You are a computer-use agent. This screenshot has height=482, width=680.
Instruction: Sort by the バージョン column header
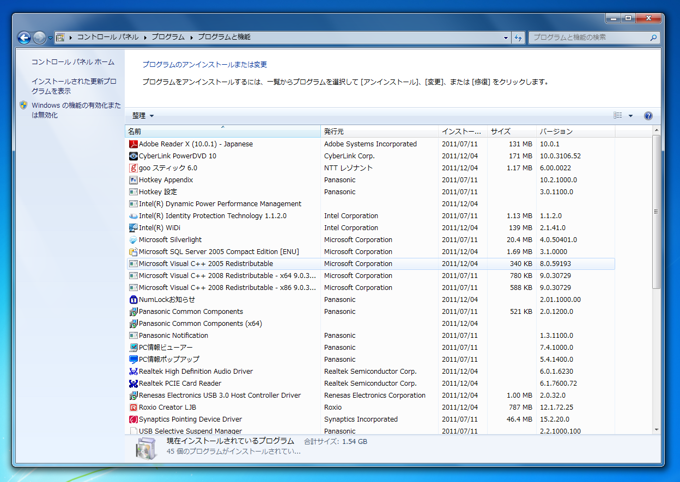pyautogui.click(x=575, y=131)
